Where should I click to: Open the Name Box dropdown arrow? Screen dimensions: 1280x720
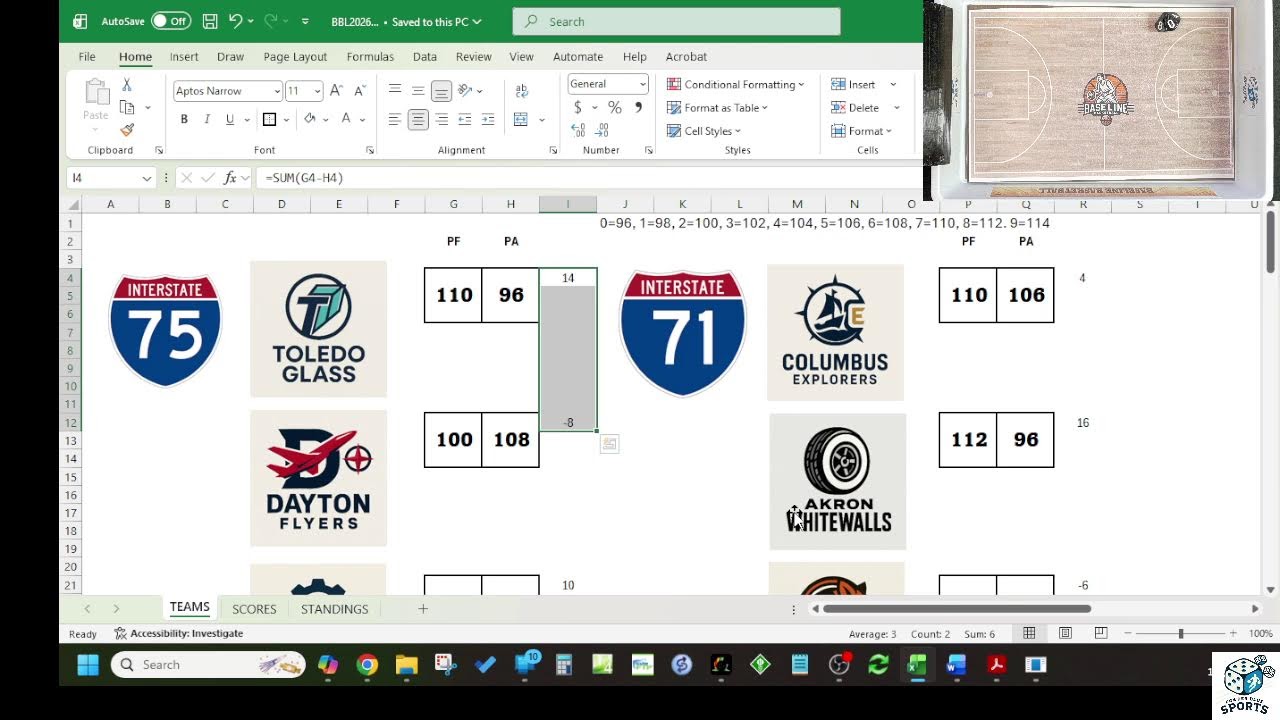point(147,178)
